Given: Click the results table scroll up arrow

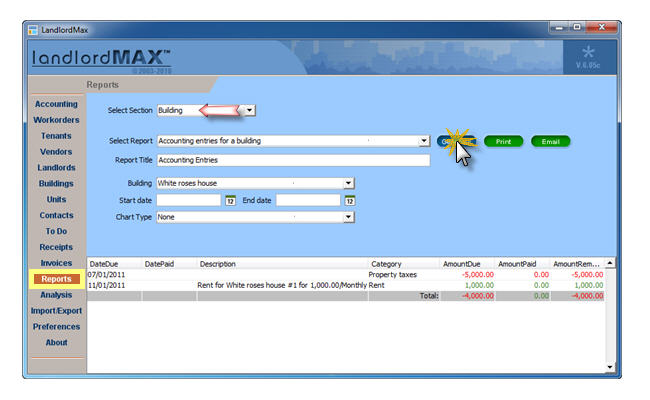Looking at the screenshot, I should coord(610,263).
